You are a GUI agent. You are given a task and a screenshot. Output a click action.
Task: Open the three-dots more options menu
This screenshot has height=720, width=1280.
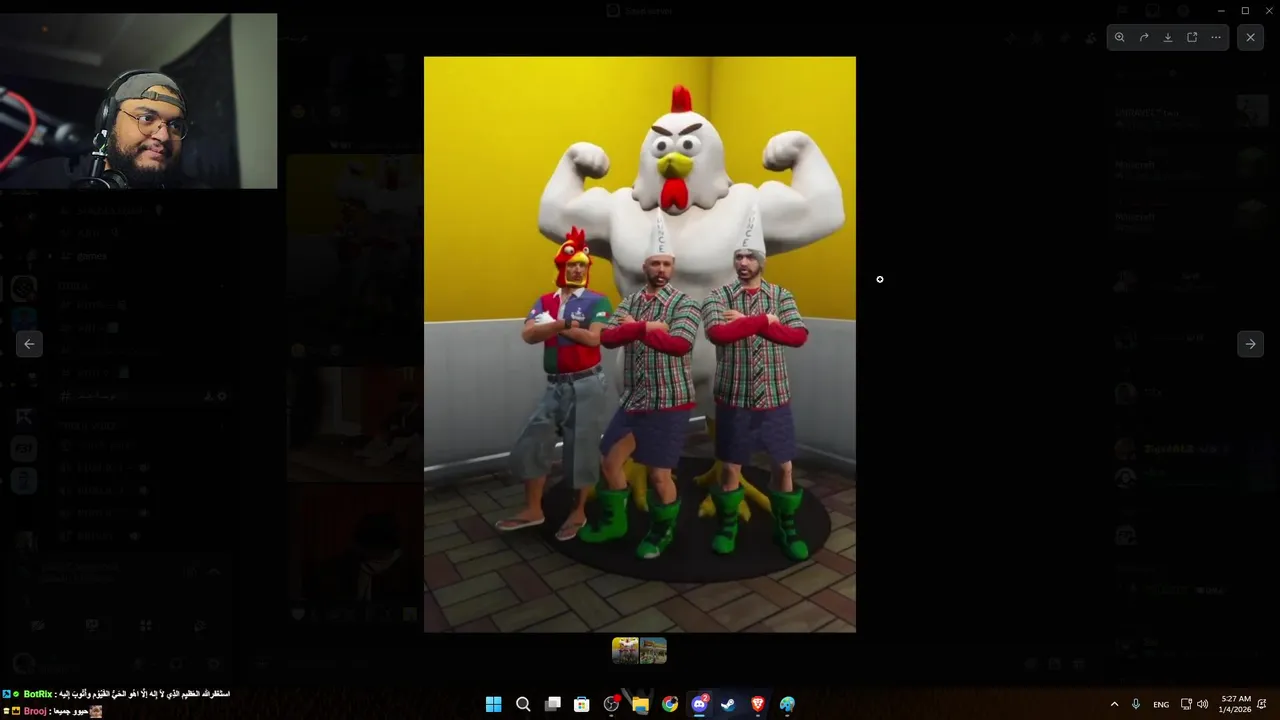tap(1216, 37)
